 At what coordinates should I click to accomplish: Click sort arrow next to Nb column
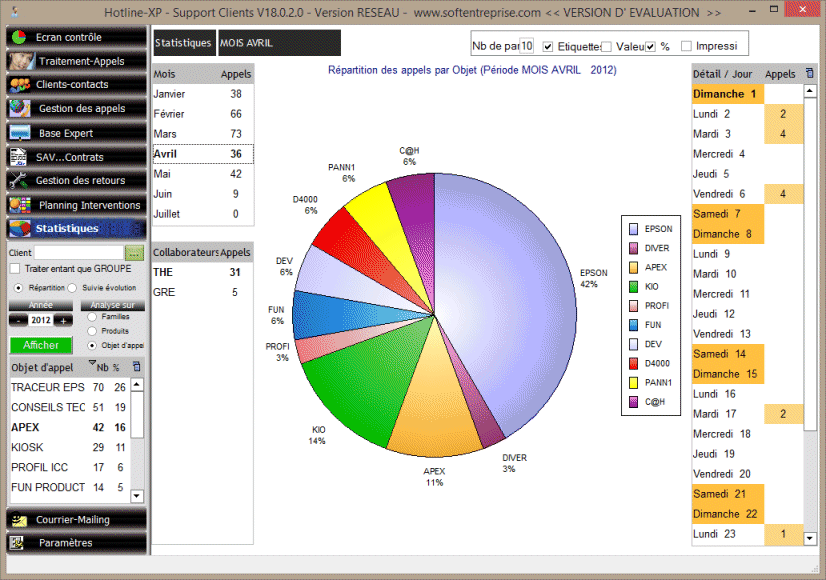pos(93,365)
